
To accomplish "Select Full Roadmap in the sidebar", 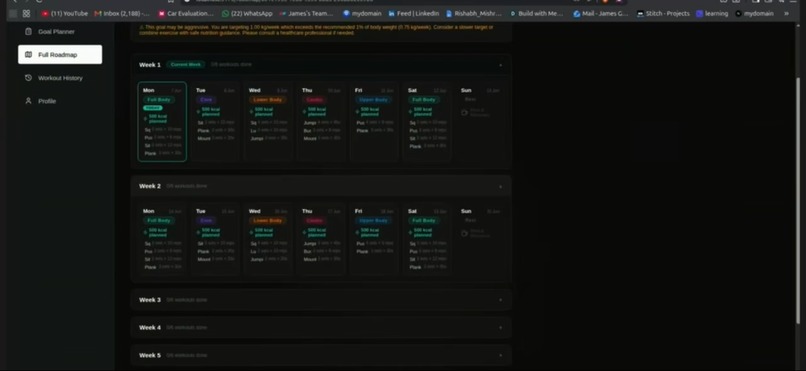I will (60, 54).
